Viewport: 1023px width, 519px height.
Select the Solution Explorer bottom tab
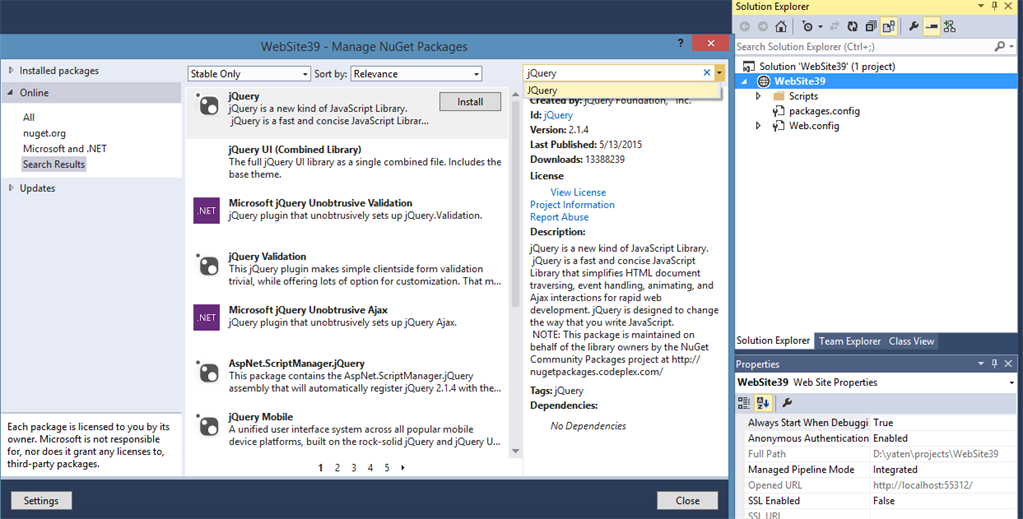coord(773,340)
